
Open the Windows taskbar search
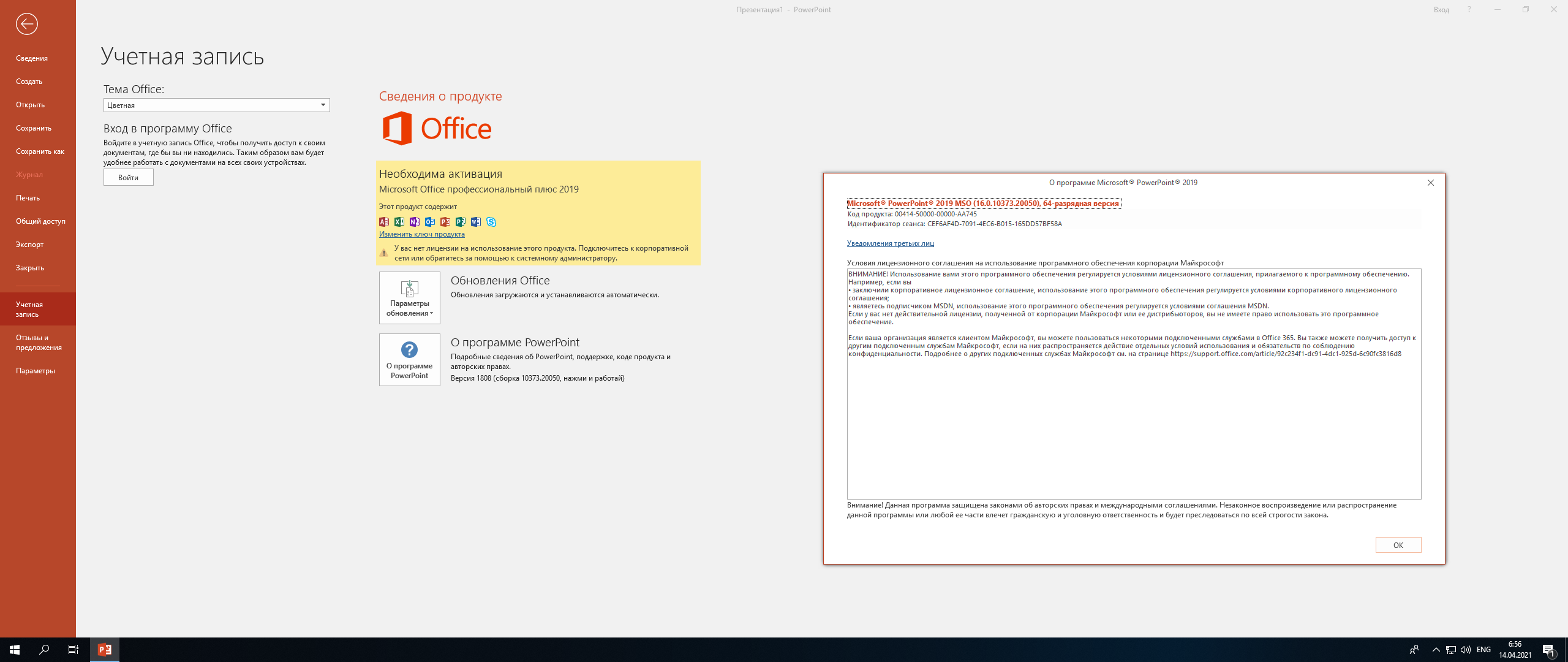(44, 650)
